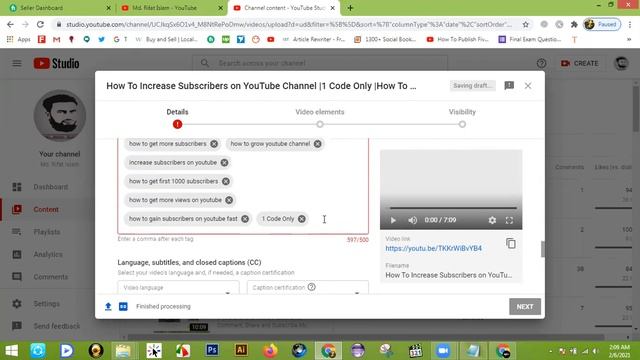The image size is (640, 360).
Task: Send feedback from upload dialog header
Action: coord(509,85)
